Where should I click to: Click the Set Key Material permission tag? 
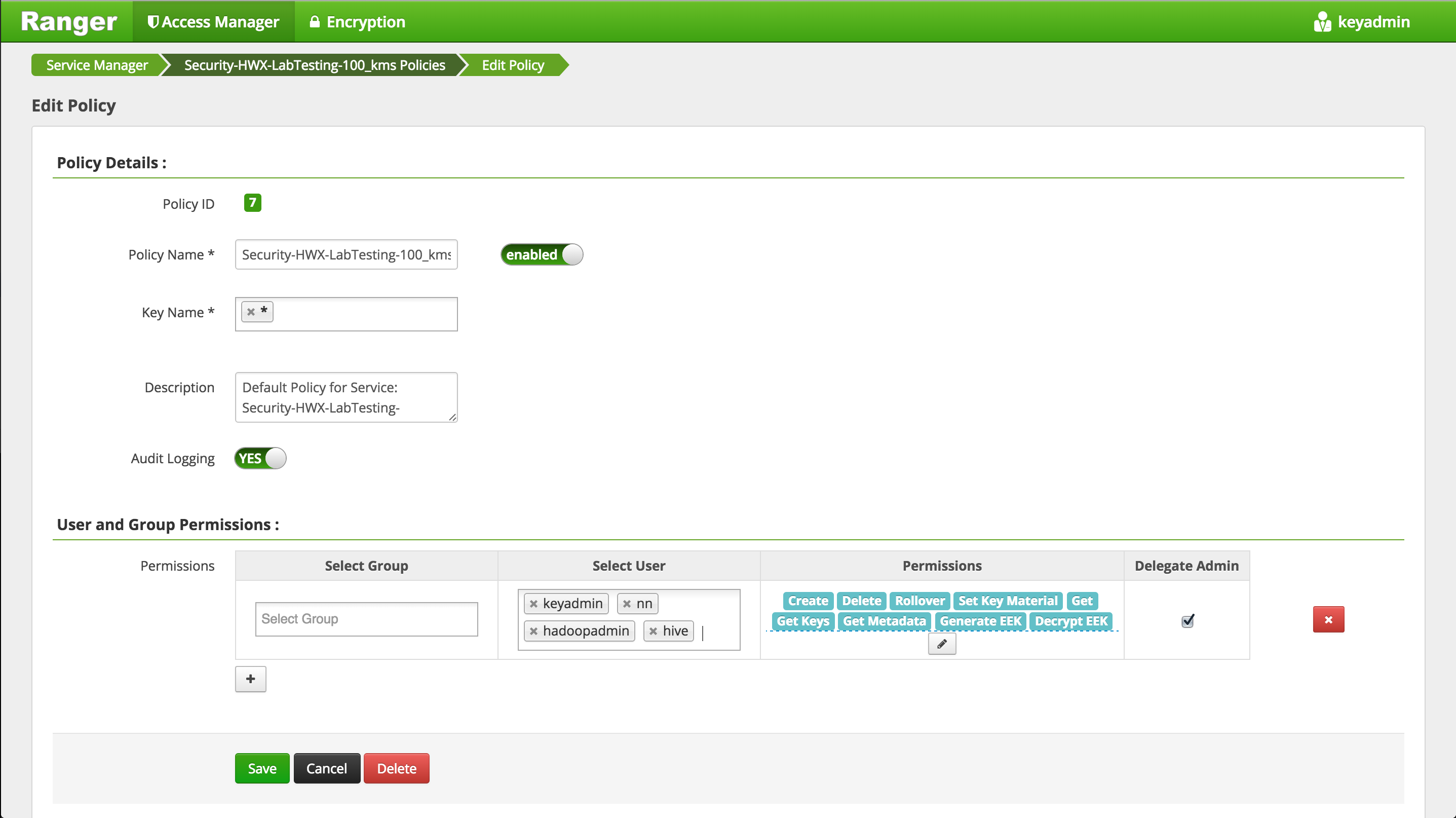(1008, 601)
